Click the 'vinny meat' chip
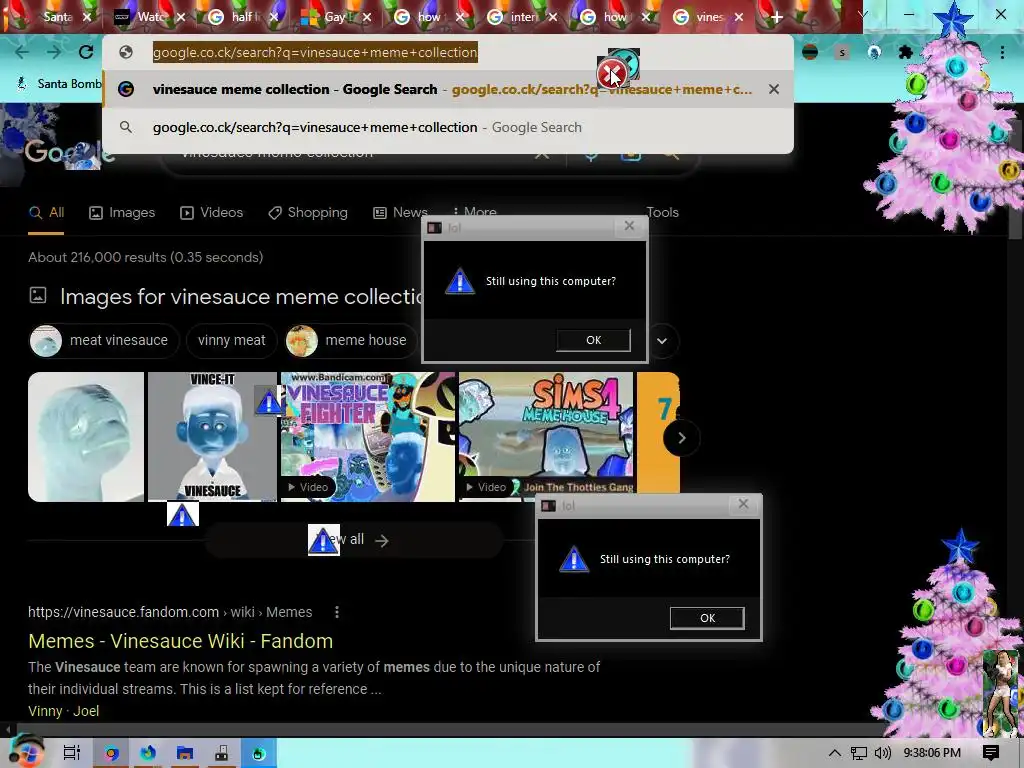 tap(232, 340)
